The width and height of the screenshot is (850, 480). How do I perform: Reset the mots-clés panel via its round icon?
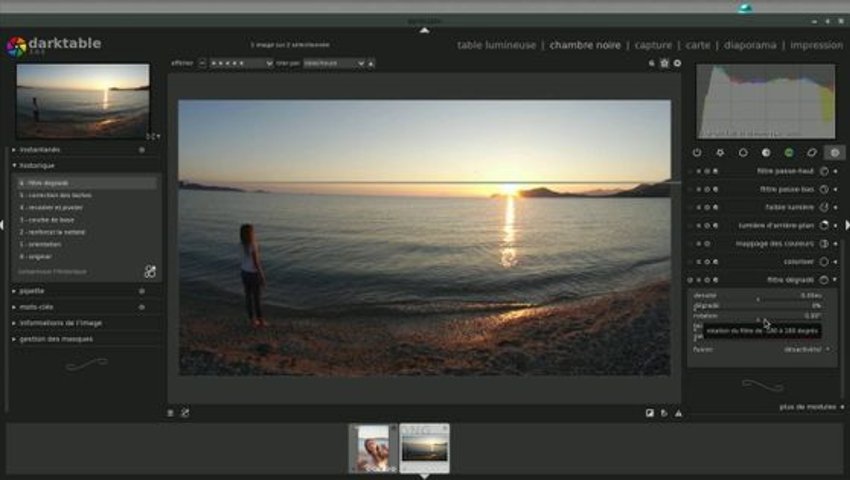141,307
